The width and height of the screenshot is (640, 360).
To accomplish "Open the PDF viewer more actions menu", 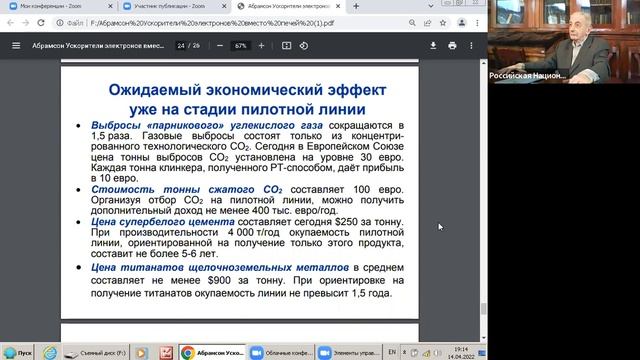I will [x=471, y=46].
